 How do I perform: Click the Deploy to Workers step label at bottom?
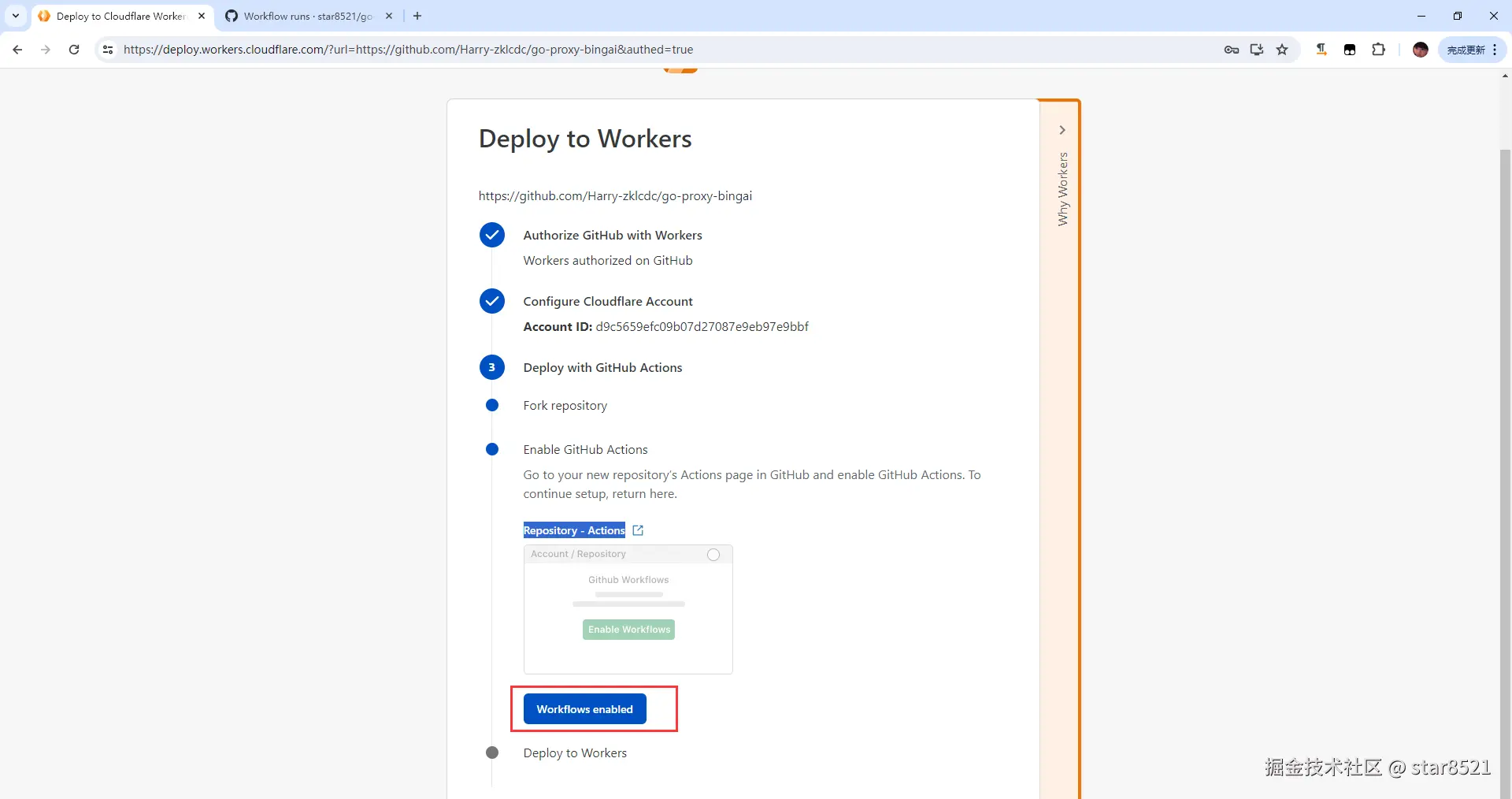pos(575,753)
